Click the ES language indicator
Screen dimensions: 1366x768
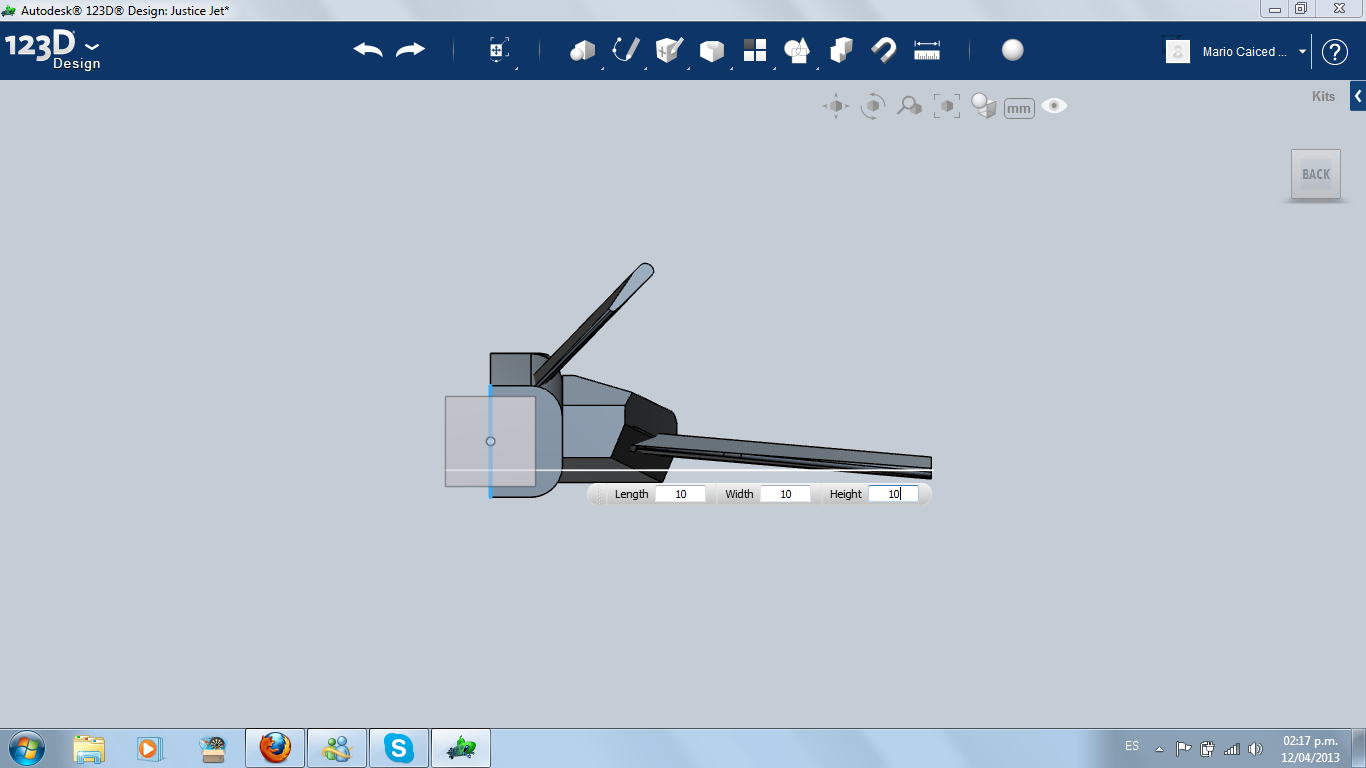(1131, 746)
